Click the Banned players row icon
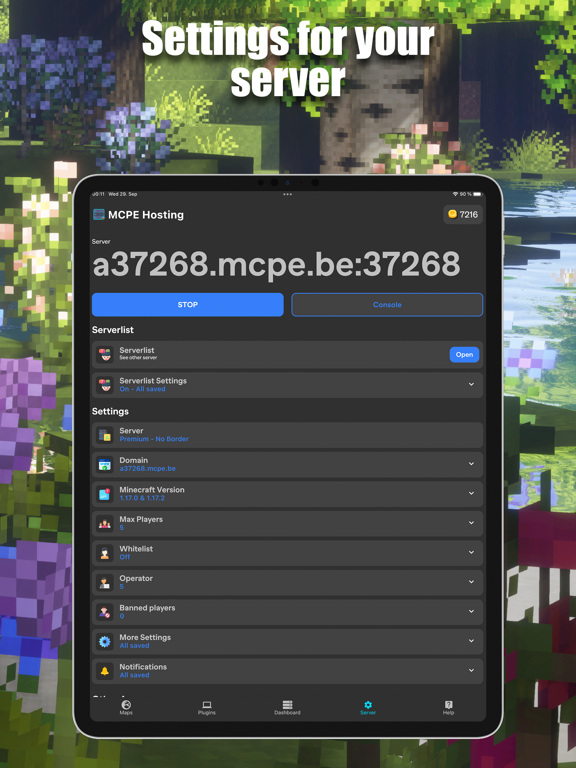The image size is (576, 768). [x=105, y=612]
